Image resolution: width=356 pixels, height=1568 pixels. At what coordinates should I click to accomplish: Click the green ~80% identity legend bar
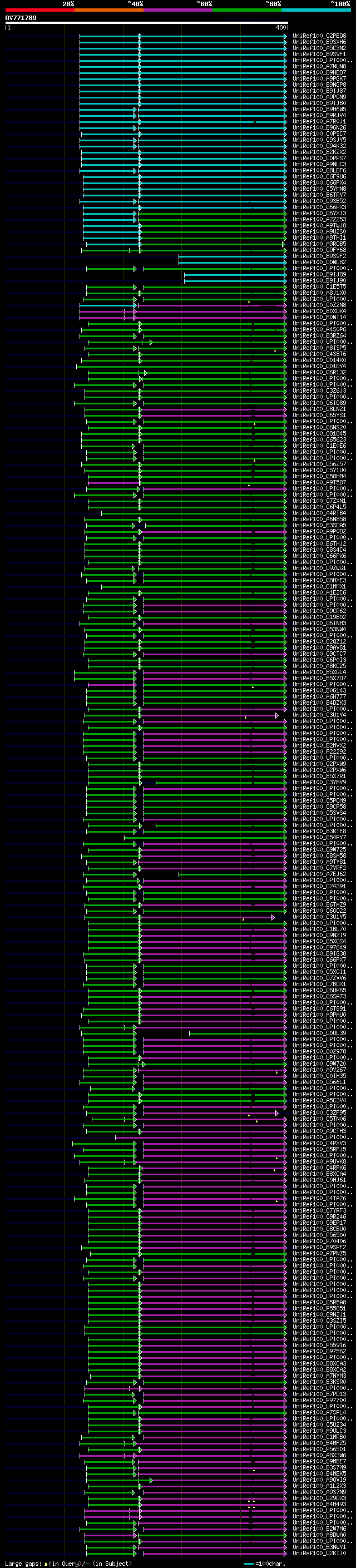(x=247, y=10)
